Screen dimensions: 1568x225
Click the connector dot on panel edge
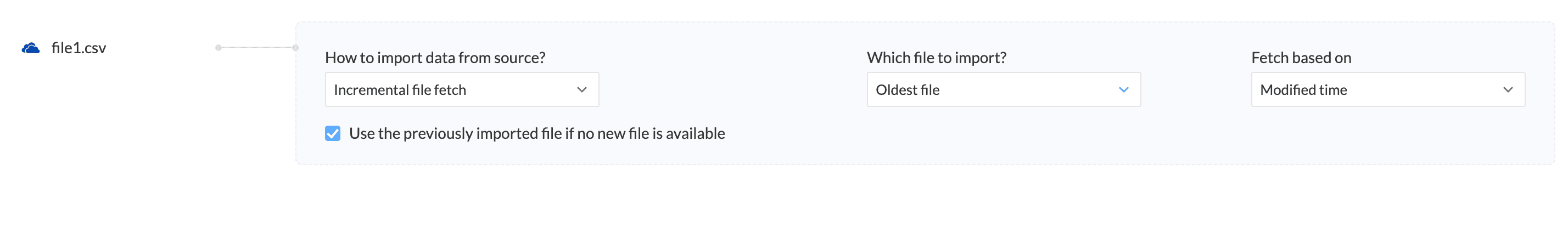295,47
